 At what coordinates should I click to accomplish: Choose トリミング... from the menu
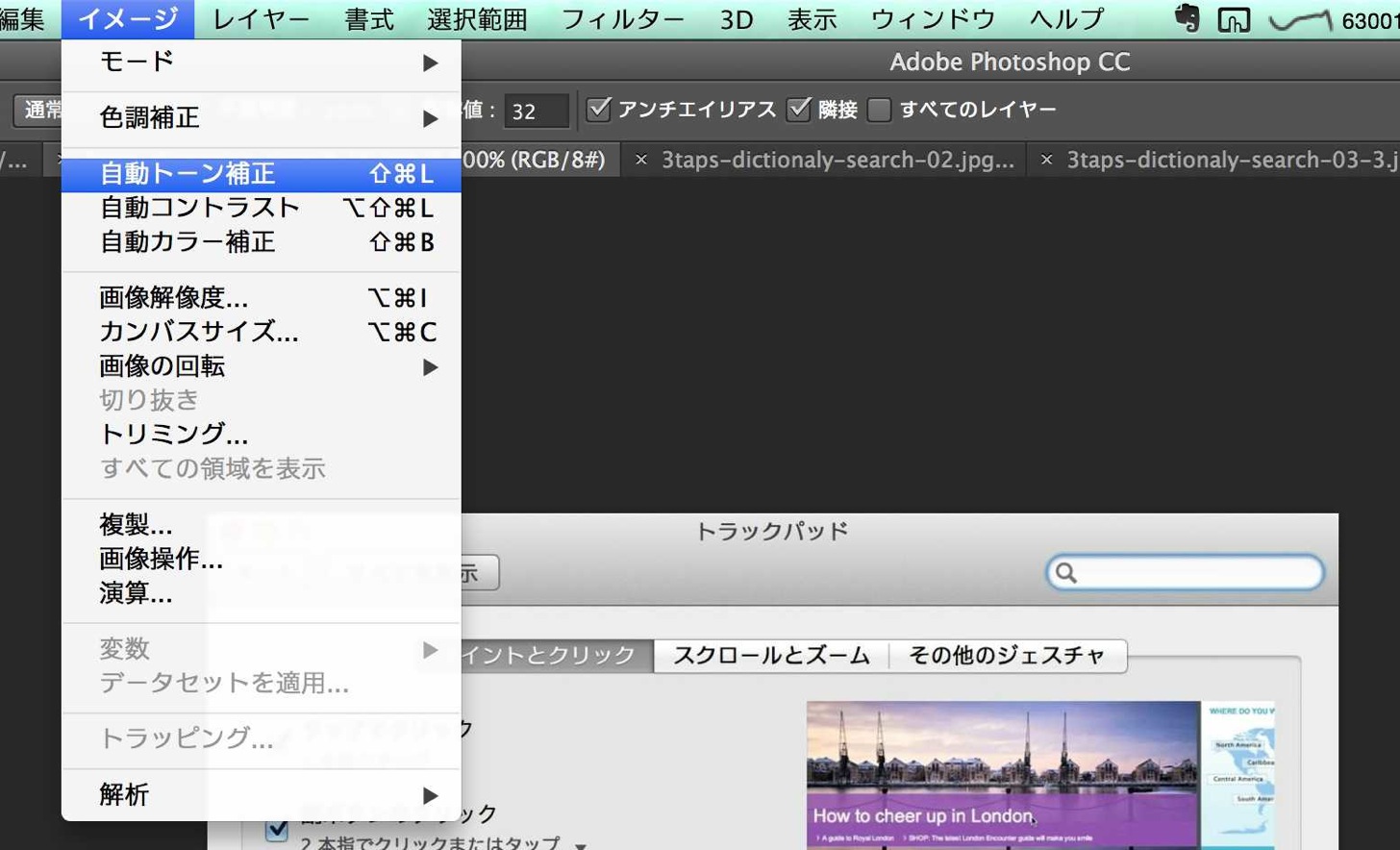point(262,434)
